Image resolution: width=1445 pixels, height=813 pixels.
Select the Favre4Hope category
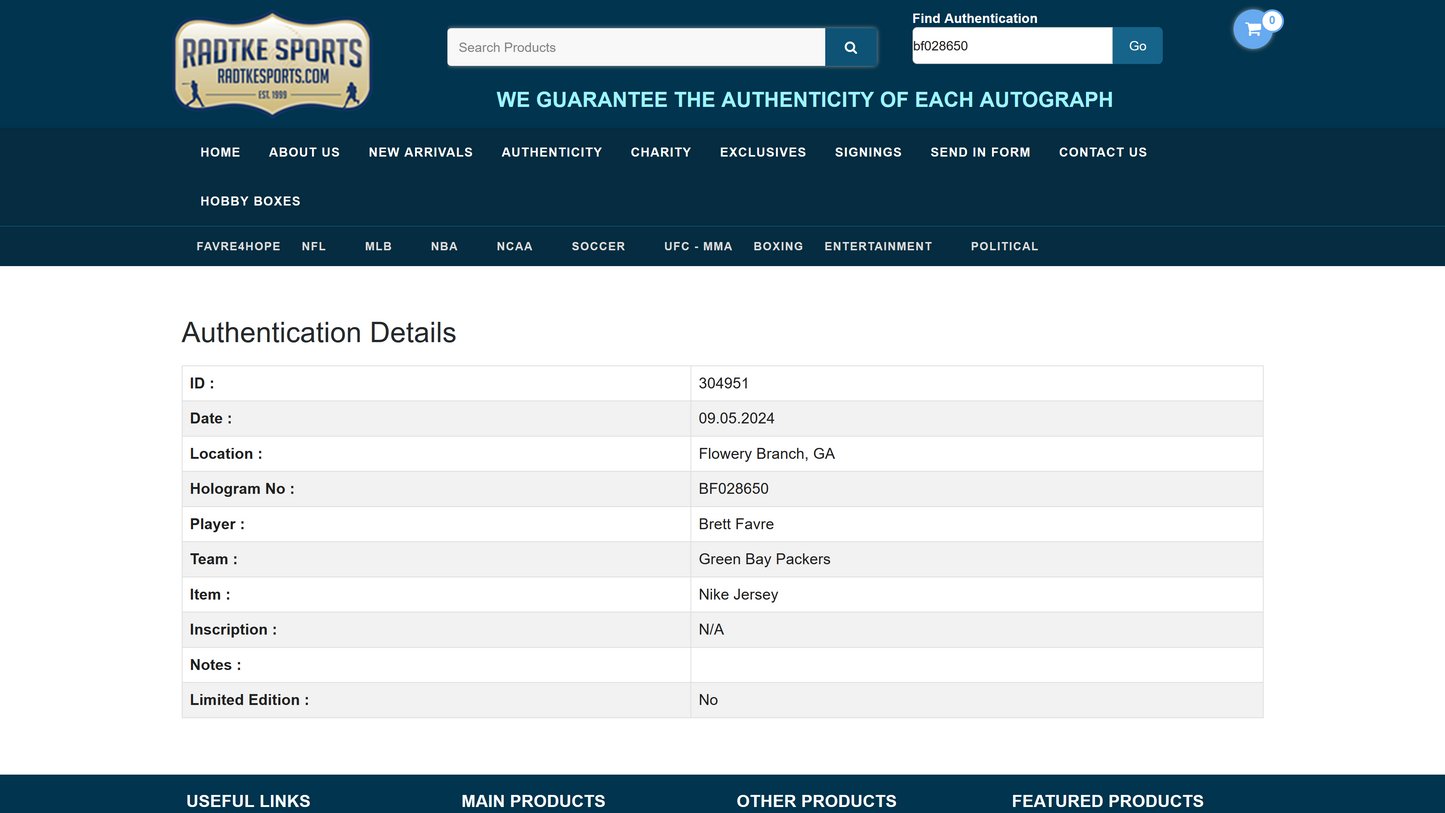pos(238,246)
